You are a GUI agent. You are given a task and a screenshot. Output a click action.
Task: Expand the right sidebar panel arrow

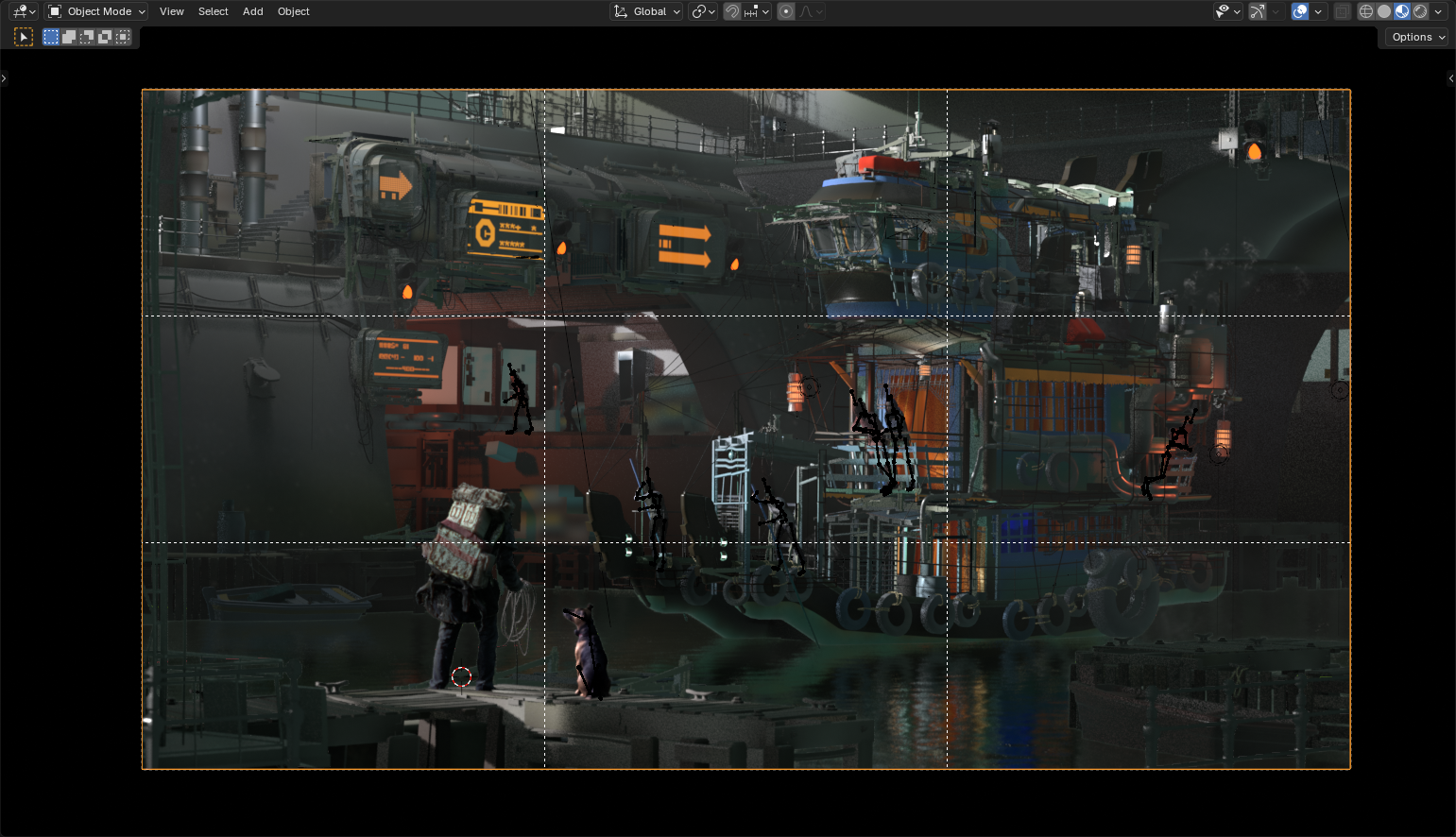(x=1451, y=78)
